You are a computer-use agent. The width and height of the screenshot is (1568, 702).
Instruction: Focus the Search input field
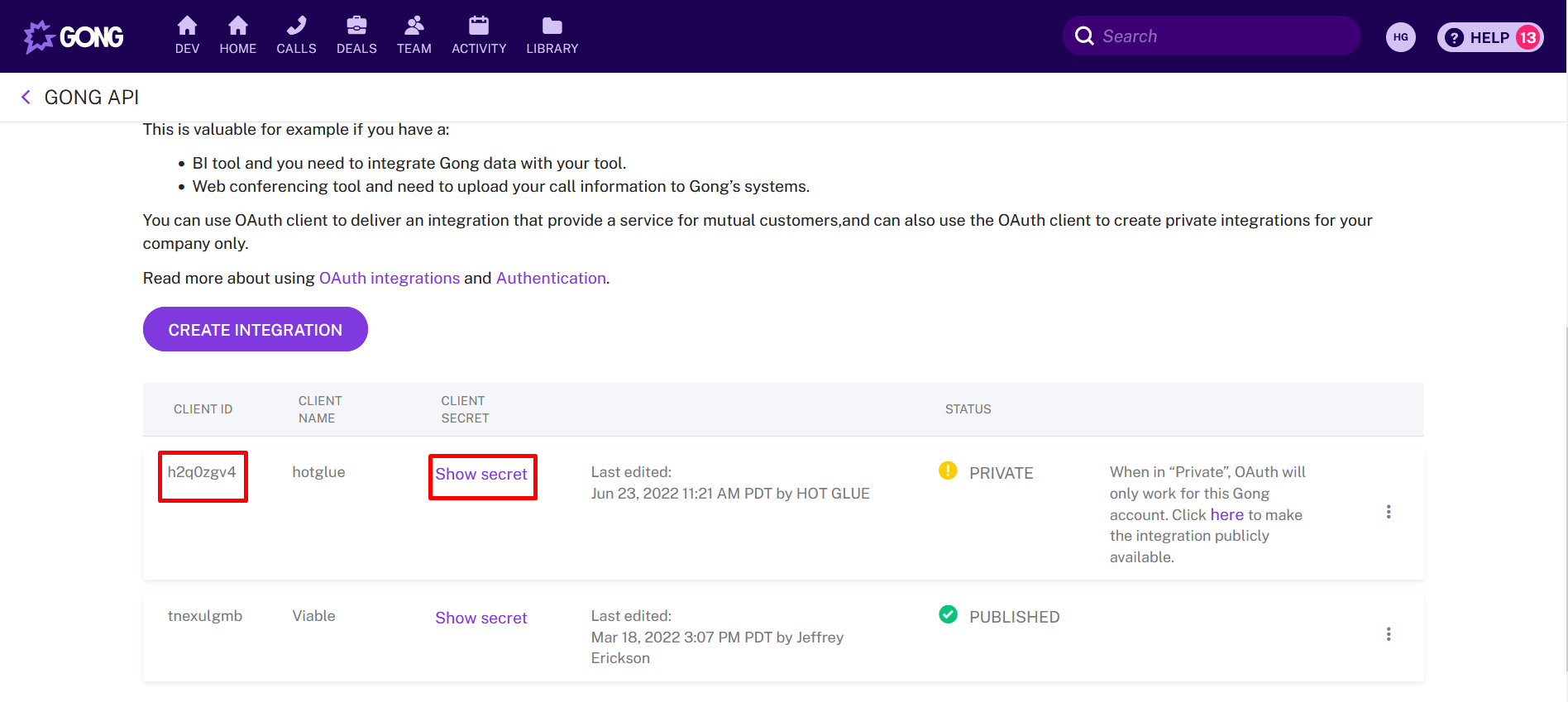click(1211, 36)
